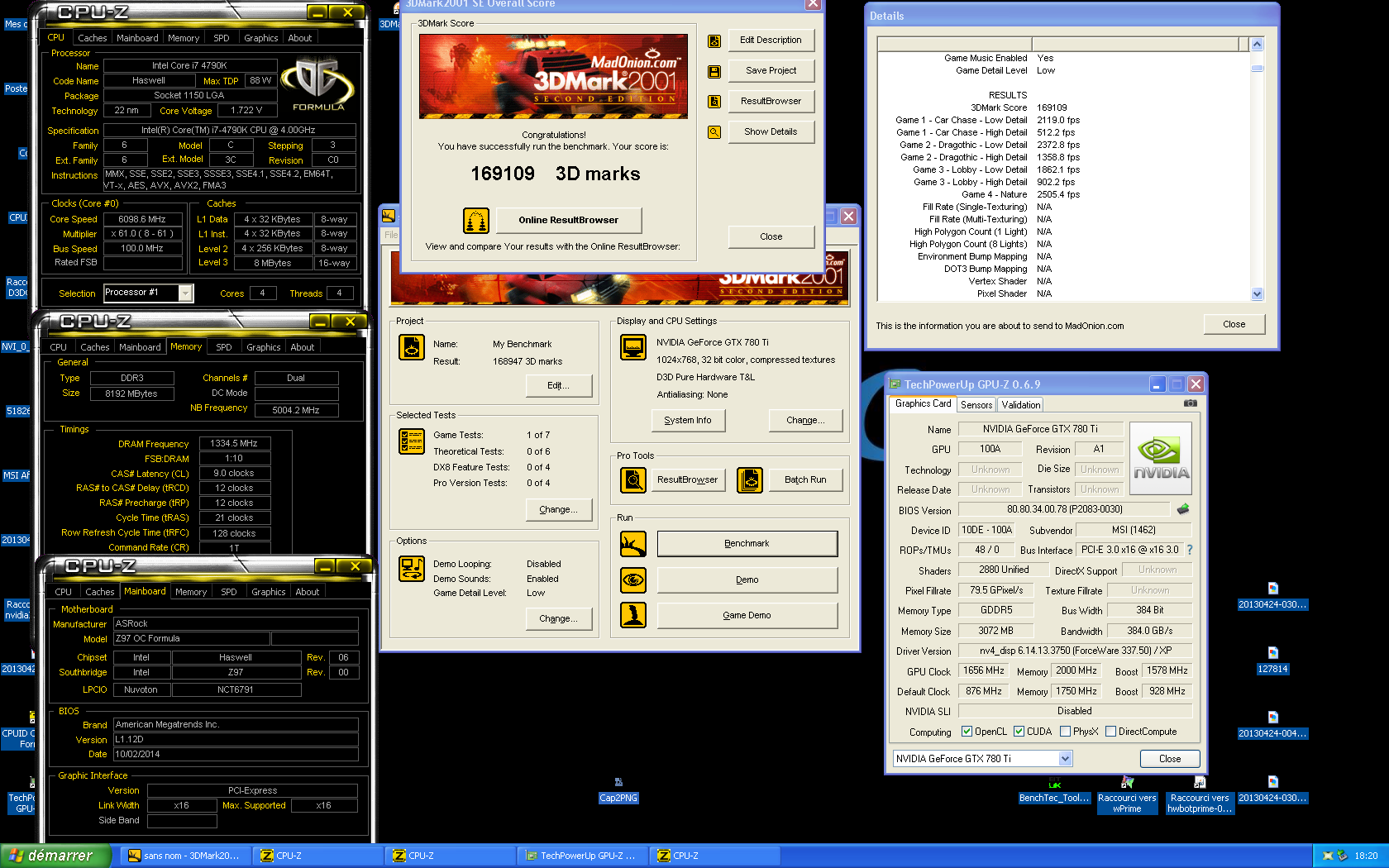Click the Details list scrollbar down arrow

point(1257,293)
